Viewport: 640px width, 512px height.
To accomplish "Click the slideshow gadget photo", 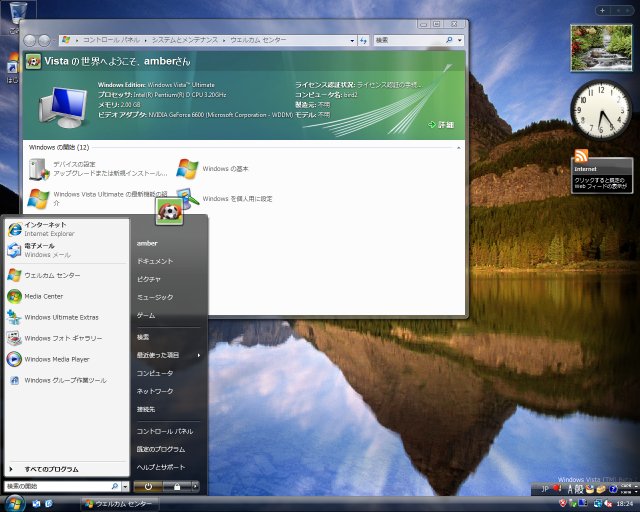I will click(601, 47).
